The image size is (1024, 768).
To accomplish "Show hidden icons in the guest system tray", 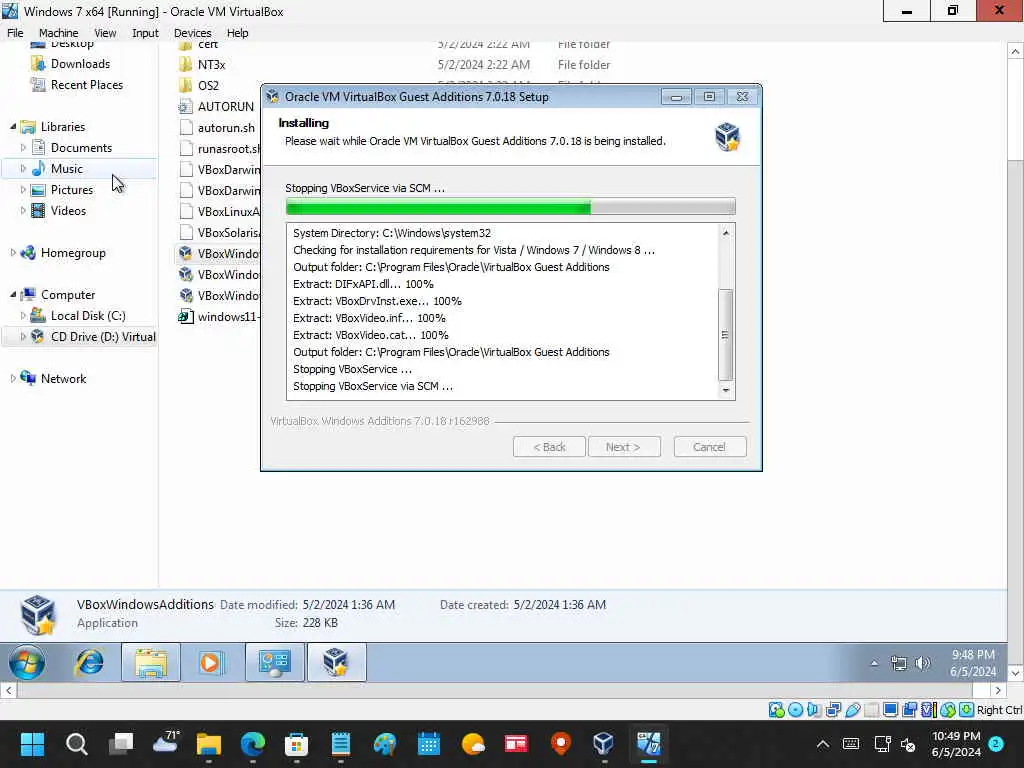I will click(874, 664).
